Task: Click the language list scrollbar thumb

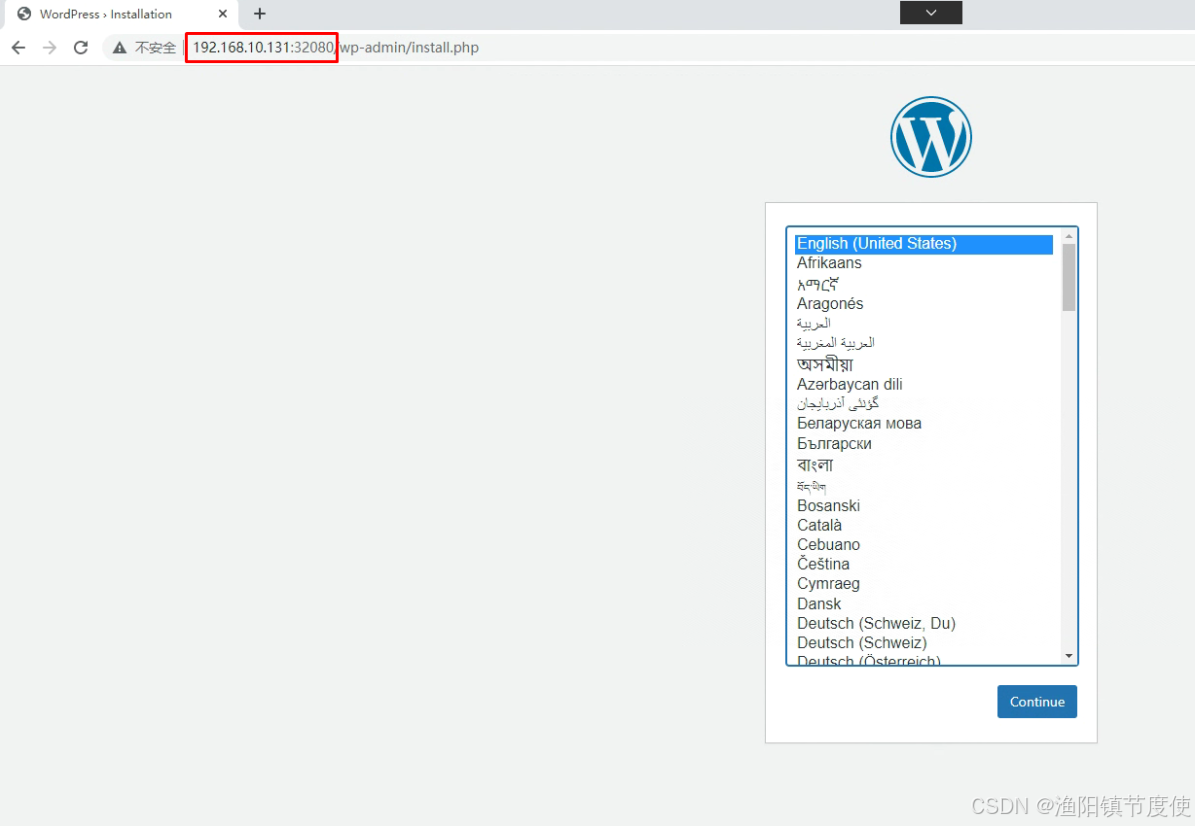Action: tap(1068, 277)
